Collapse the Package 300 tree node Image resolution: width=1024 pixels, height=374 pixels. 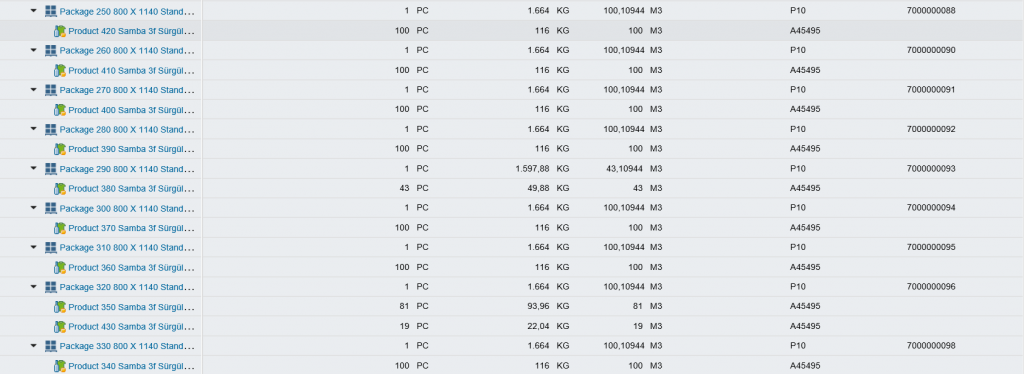tap(34, 208)
